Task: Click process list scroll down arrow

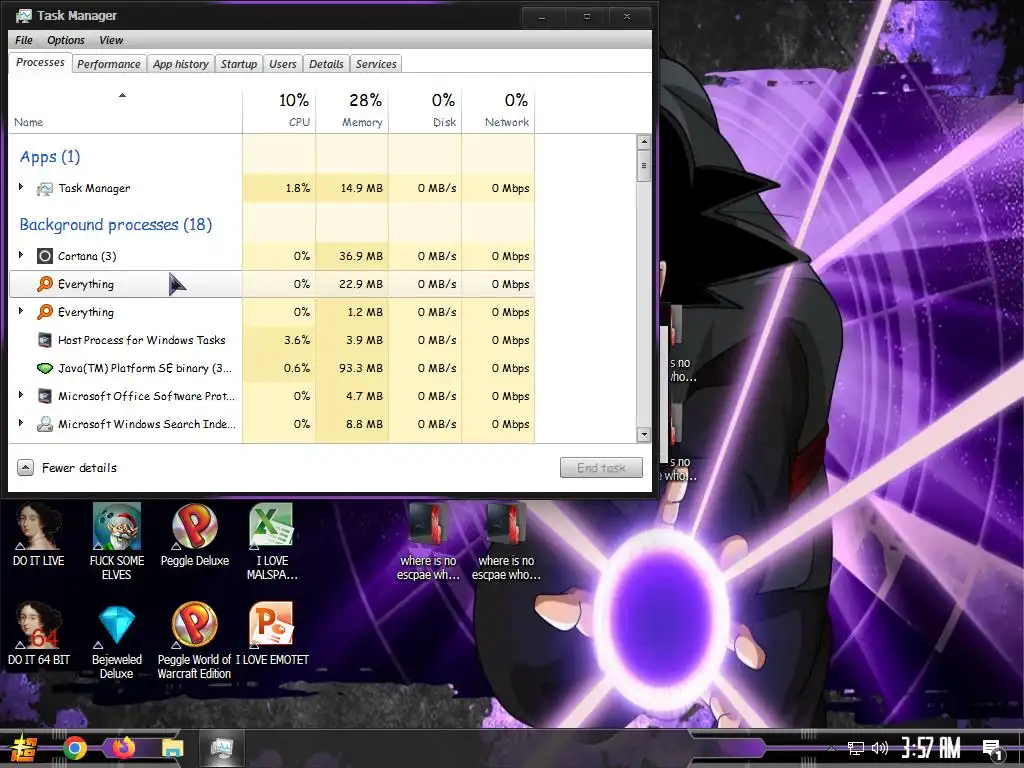Action: point(644,434)
